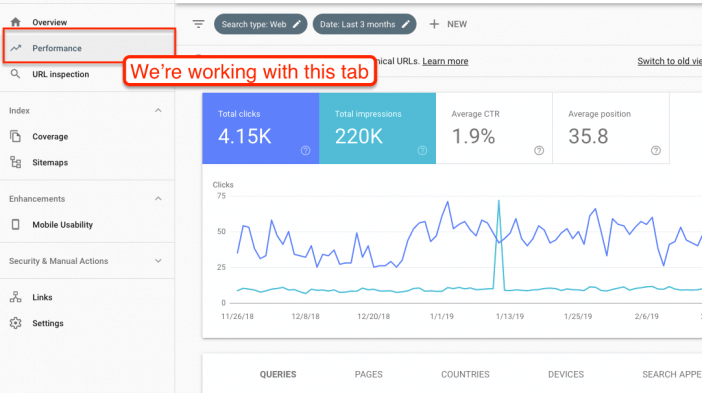The width and height of the screenshot is (702, 393).
Task: Click the Overview home icon
Action: [x=16, y=22]
